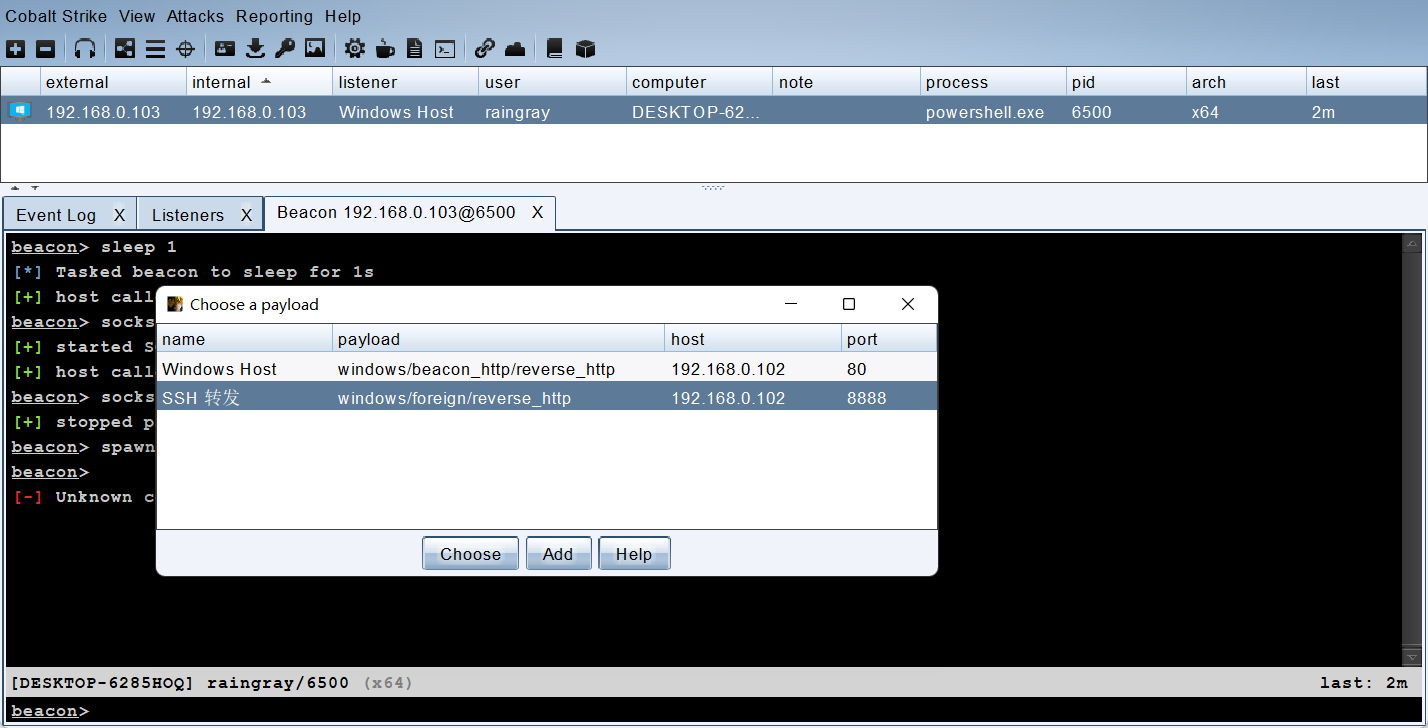Toggle sort arrow on internal column
This screenshot has height=728, width=1428.
click(266, 80)
